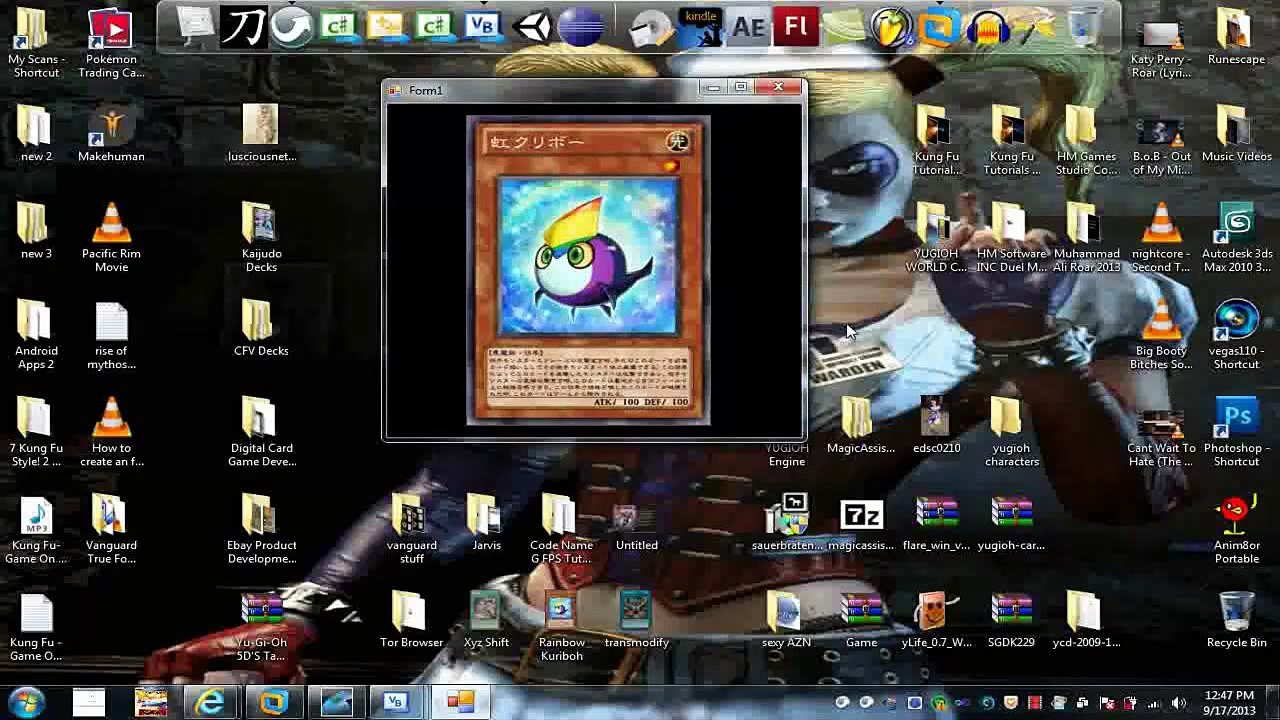Maximize the Form1 window
This screenshot has width=1280, height=720.
coord(741,88)
